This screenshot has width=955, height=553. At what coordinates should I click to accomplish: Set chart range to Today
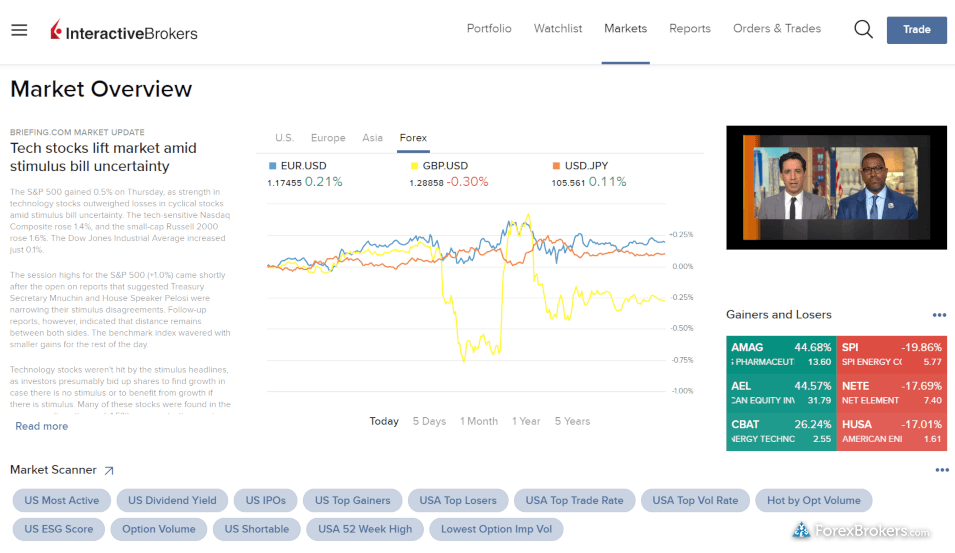384,421
